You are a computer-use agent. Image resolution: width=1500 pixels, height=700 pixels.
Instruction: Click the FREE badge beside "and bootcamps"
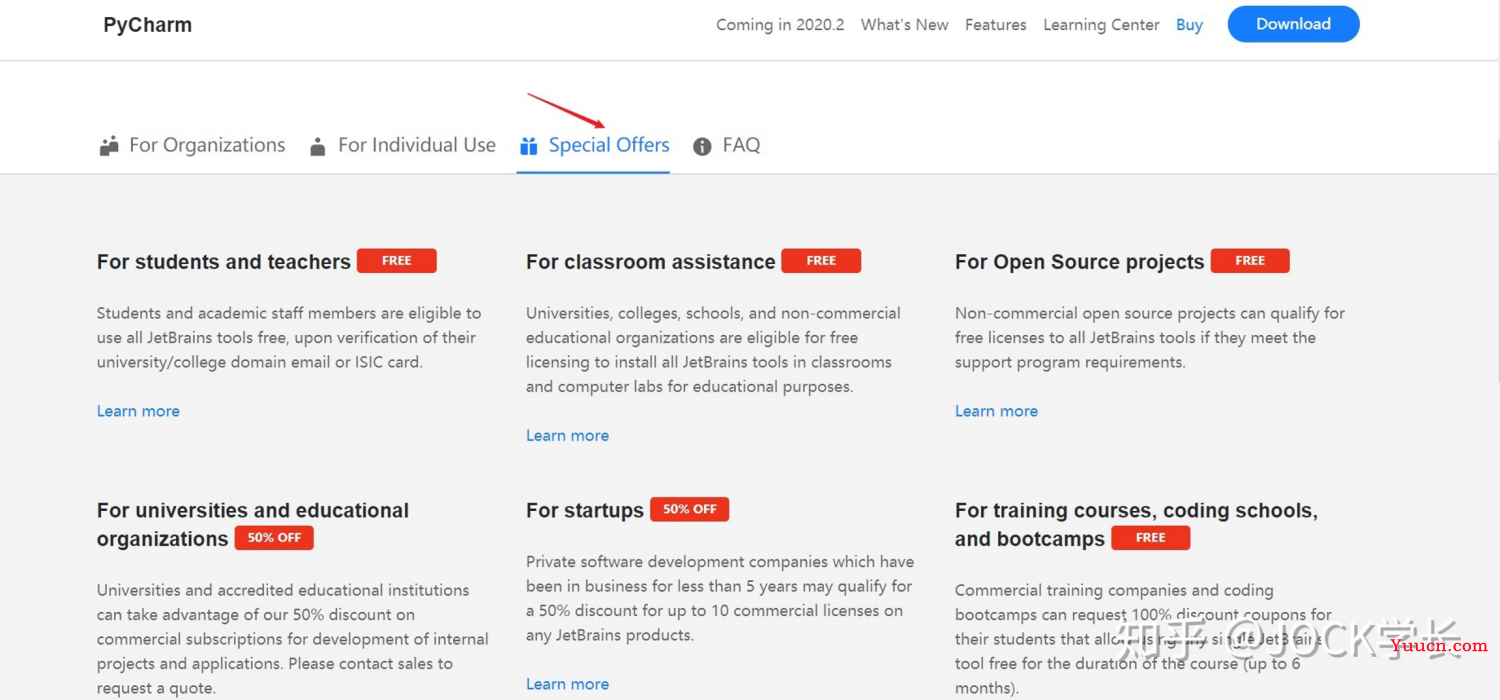point(1151,538)
